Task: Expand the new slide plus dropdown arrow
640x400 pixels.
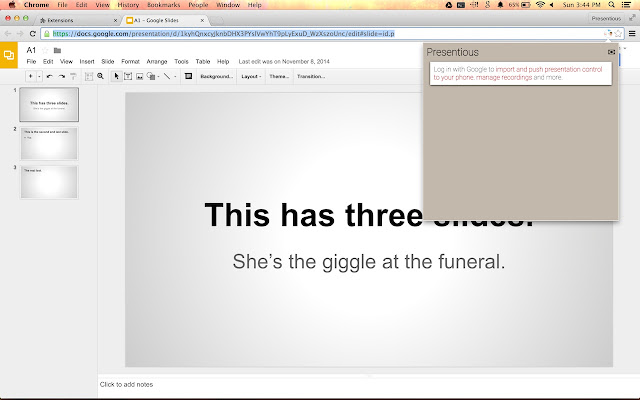Action: 38,76
